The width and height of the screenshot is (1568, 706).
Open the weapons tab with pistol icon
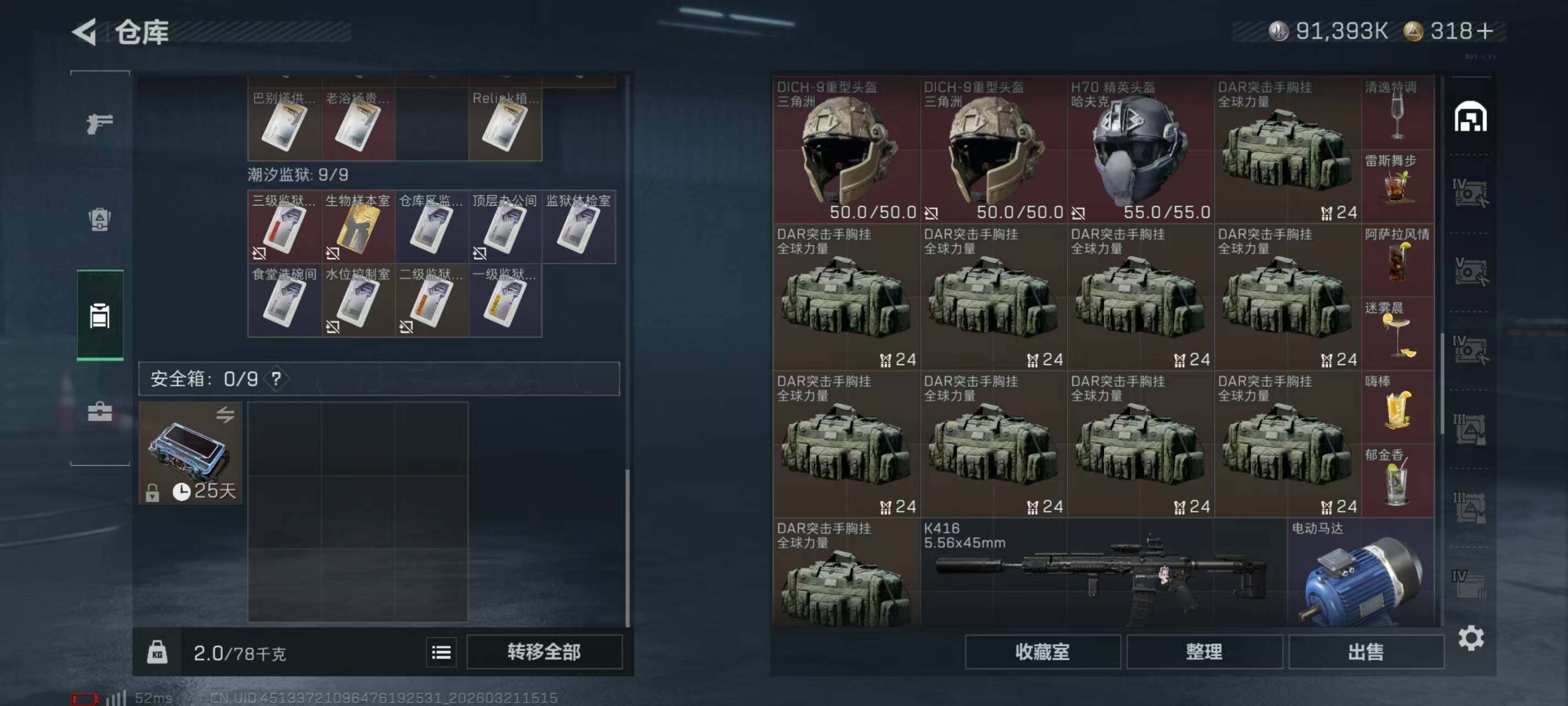[x=100, y=124]
